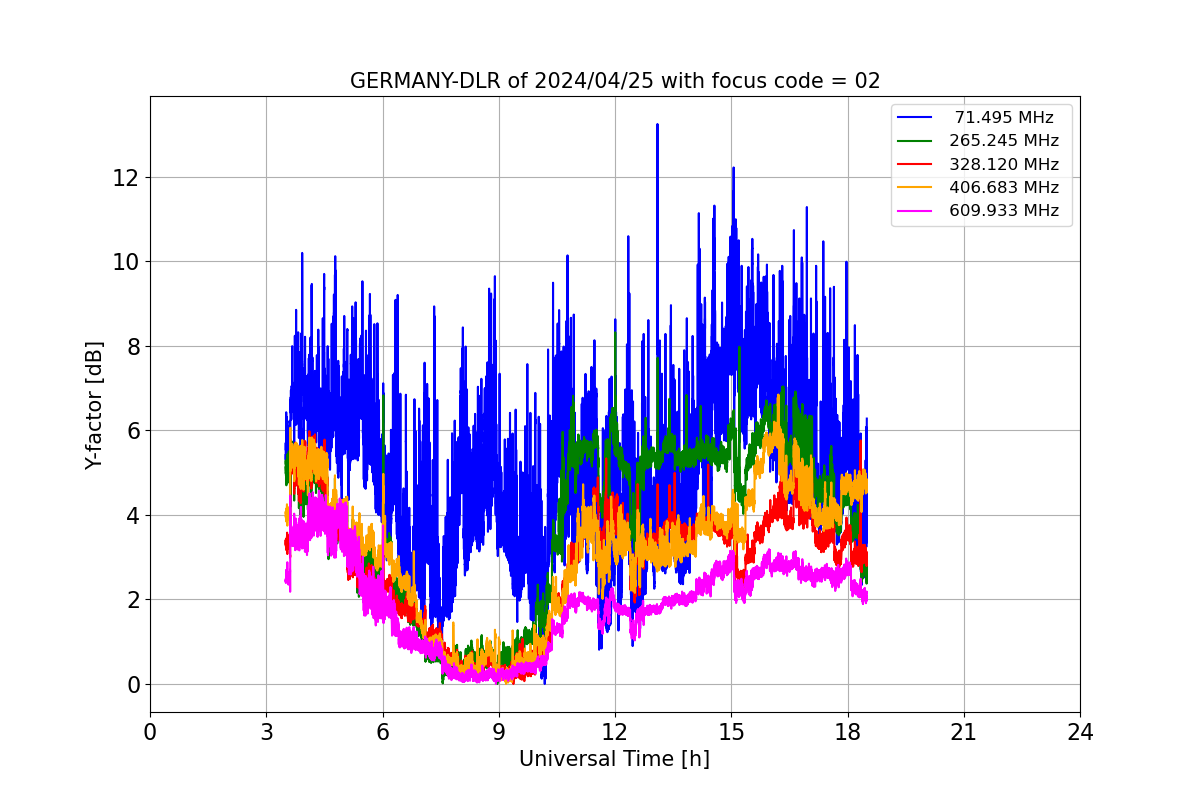Click the green line swatch in legend

pos(915,140)
